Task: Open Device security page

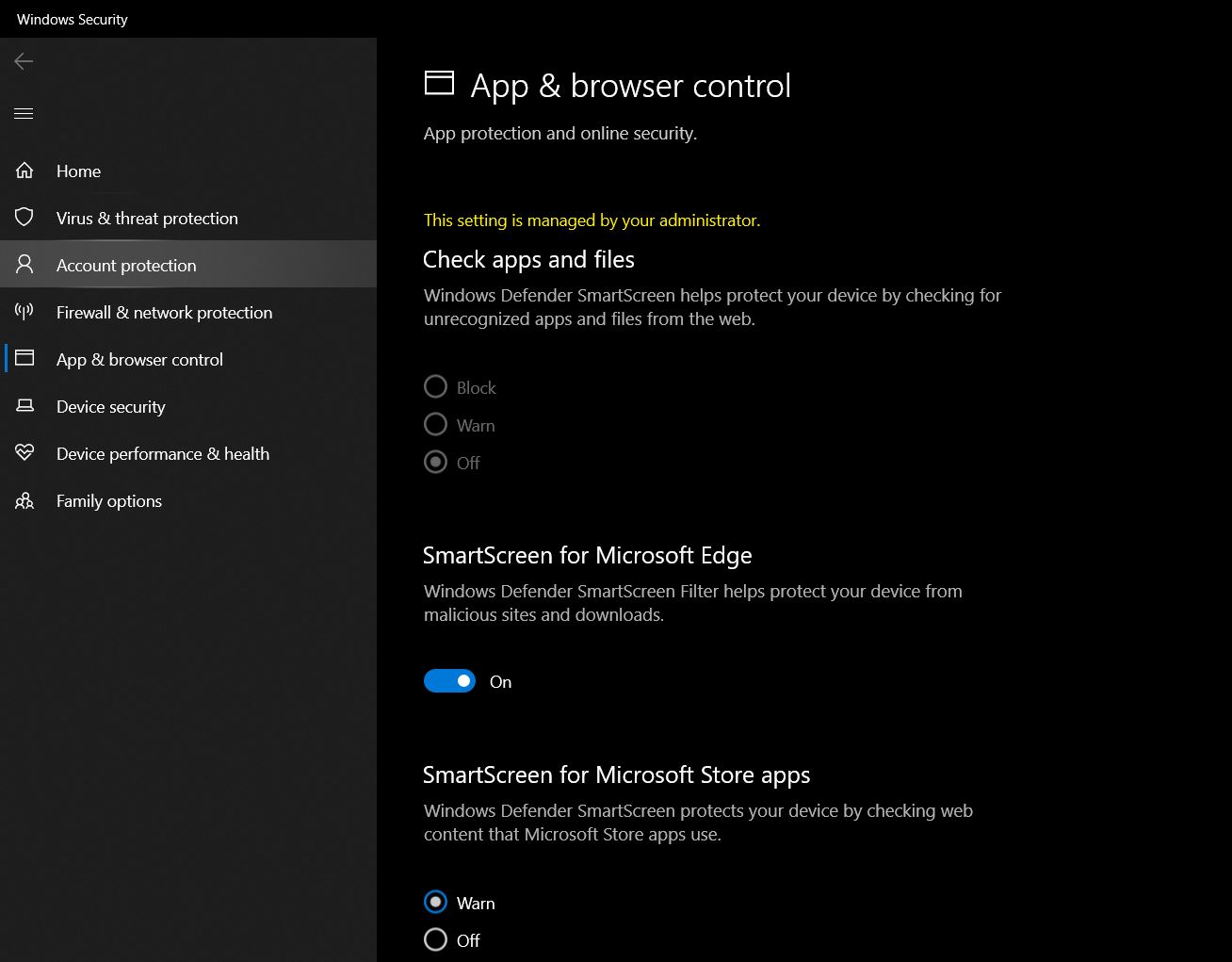Action: tap(188, 406)
